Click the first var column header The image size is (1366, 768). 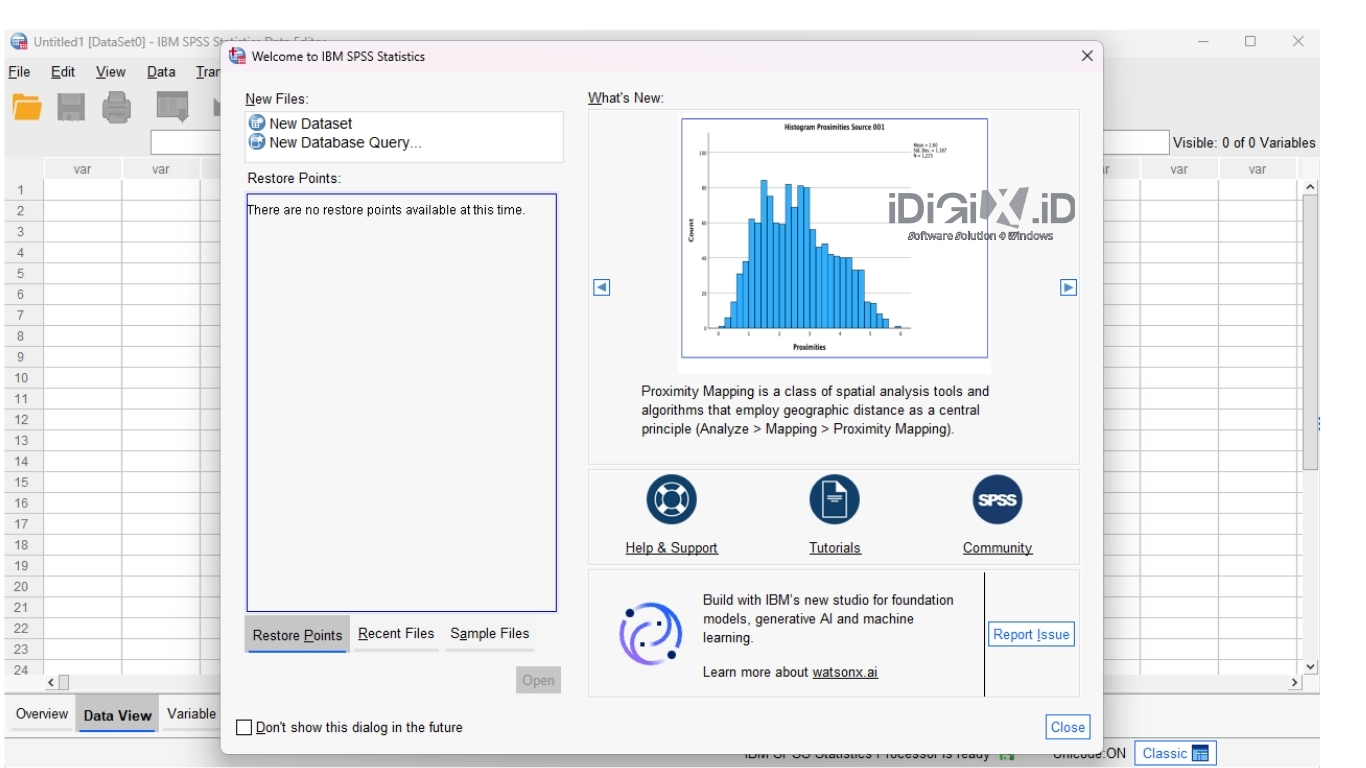83,169
